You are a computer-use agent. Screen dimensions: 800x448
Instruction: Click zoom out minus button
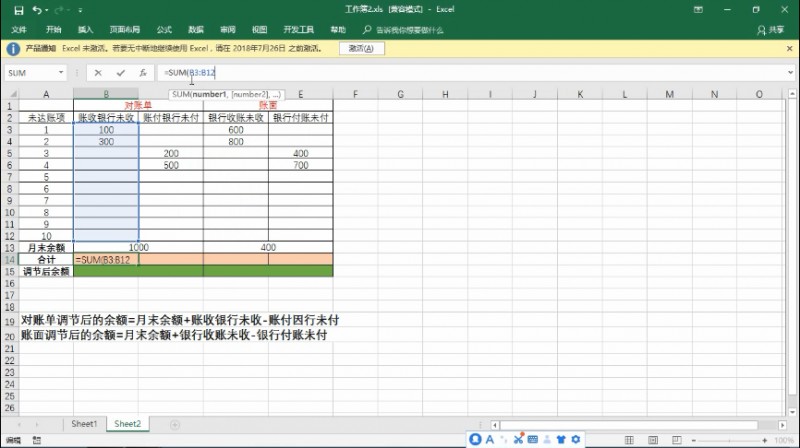[693, 440]
